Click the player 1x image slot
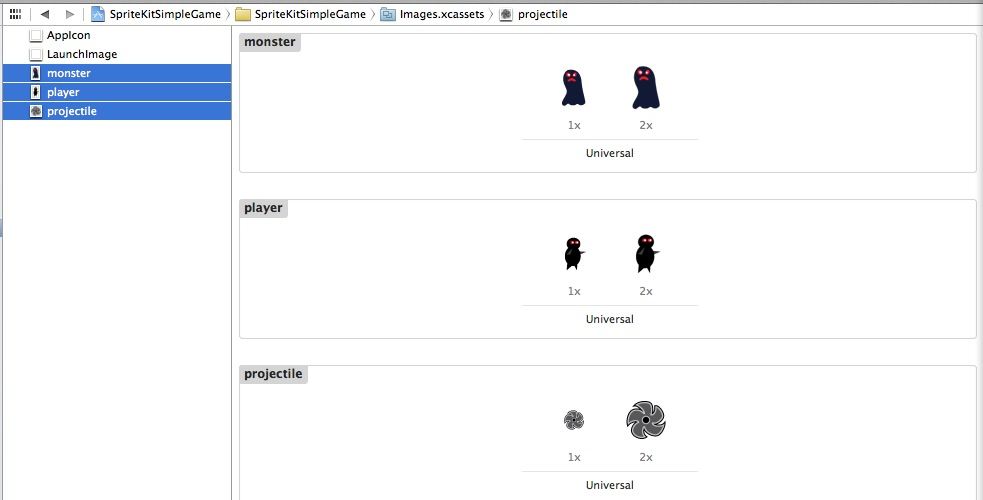This screenshot has width=983, height=500. [x=574, y=254]
